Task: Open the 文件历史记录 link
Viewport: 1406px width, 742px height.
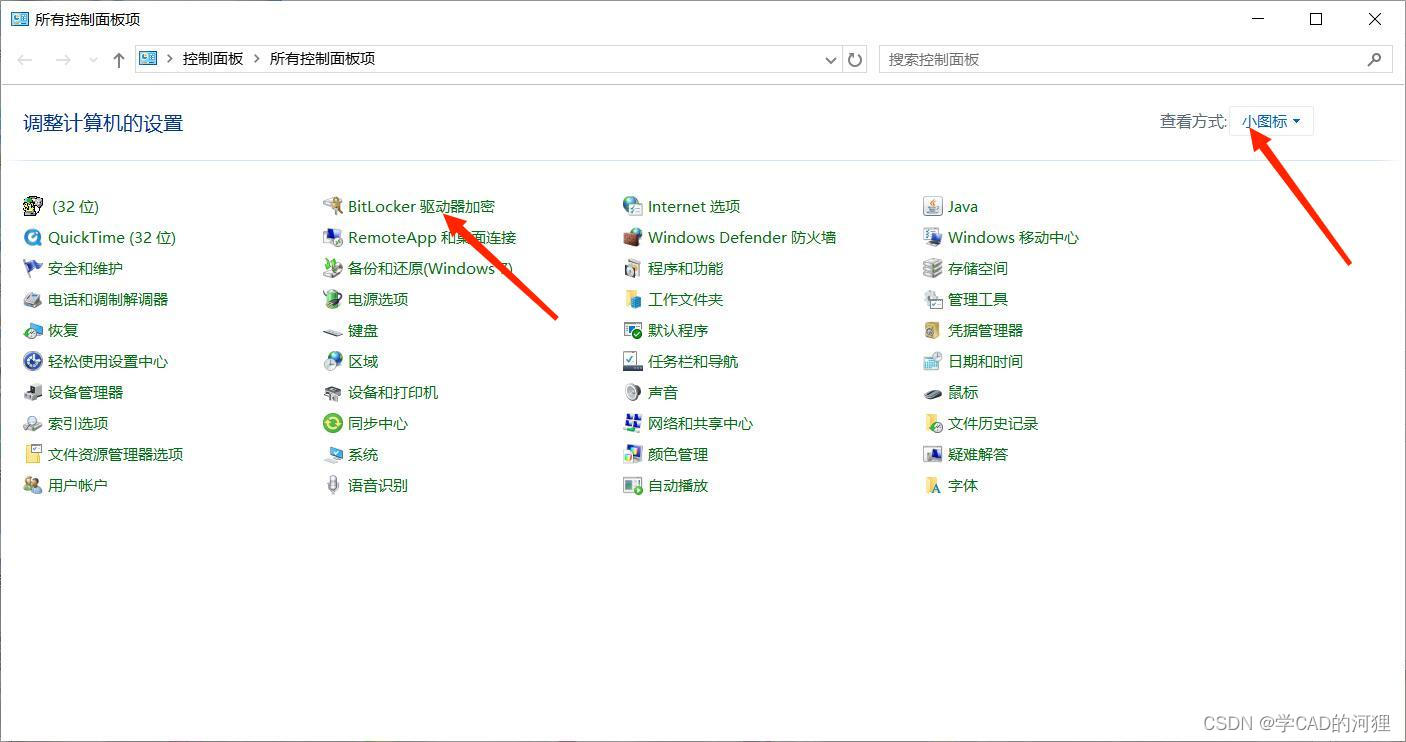Action: click(993, 423)
